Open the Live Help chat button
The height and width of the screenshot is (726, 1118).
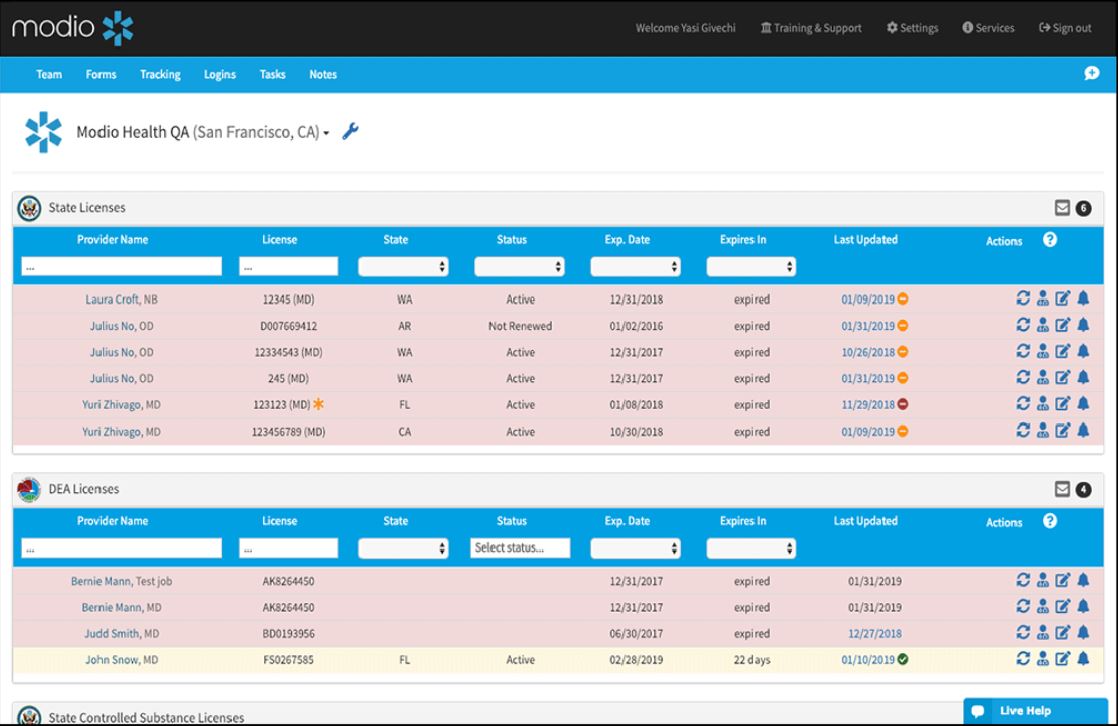(1035, 711)
